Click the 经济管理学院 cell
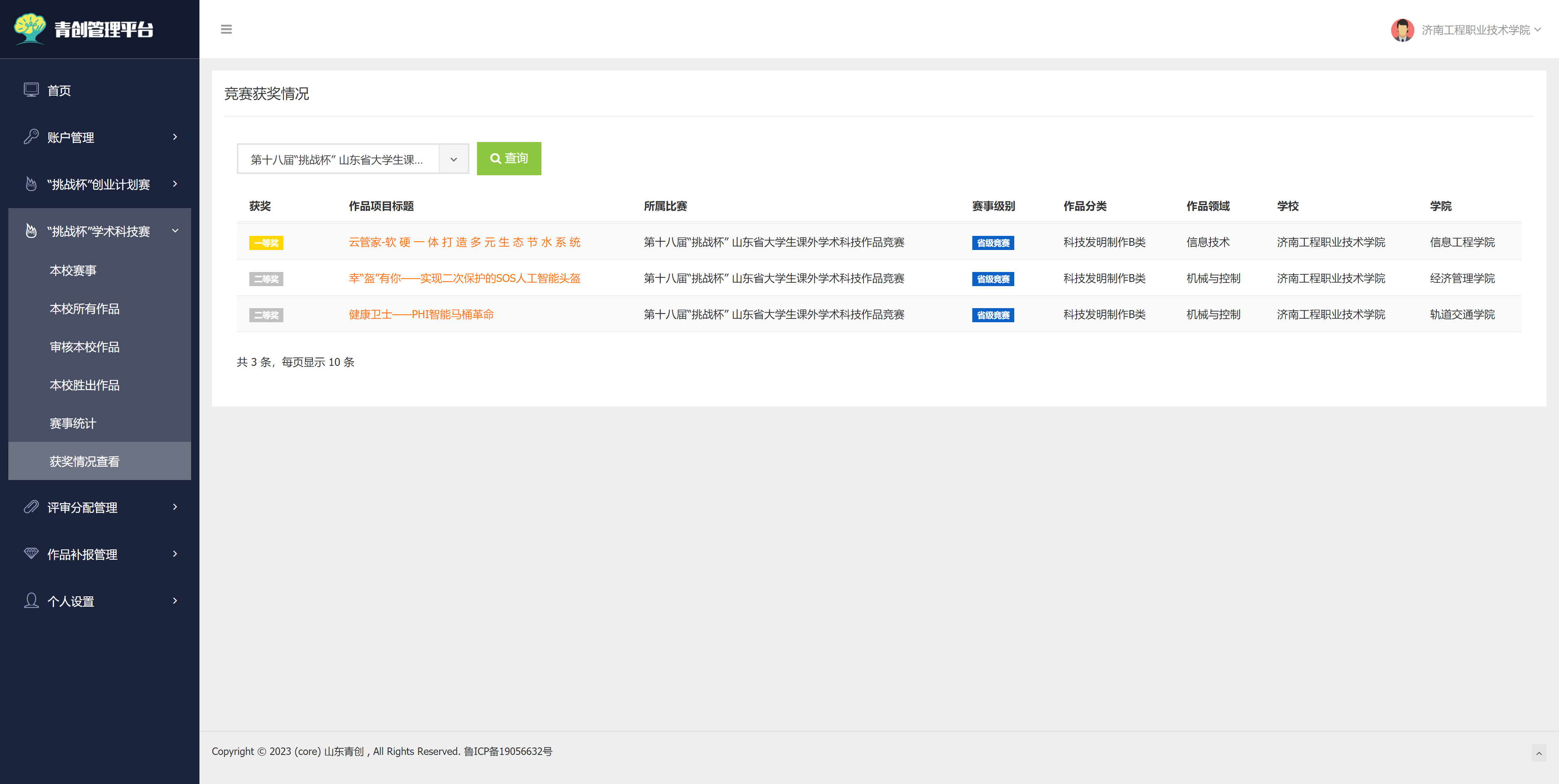Image resolution: width=1559 pixels, height=784 pixels. 1462,278
